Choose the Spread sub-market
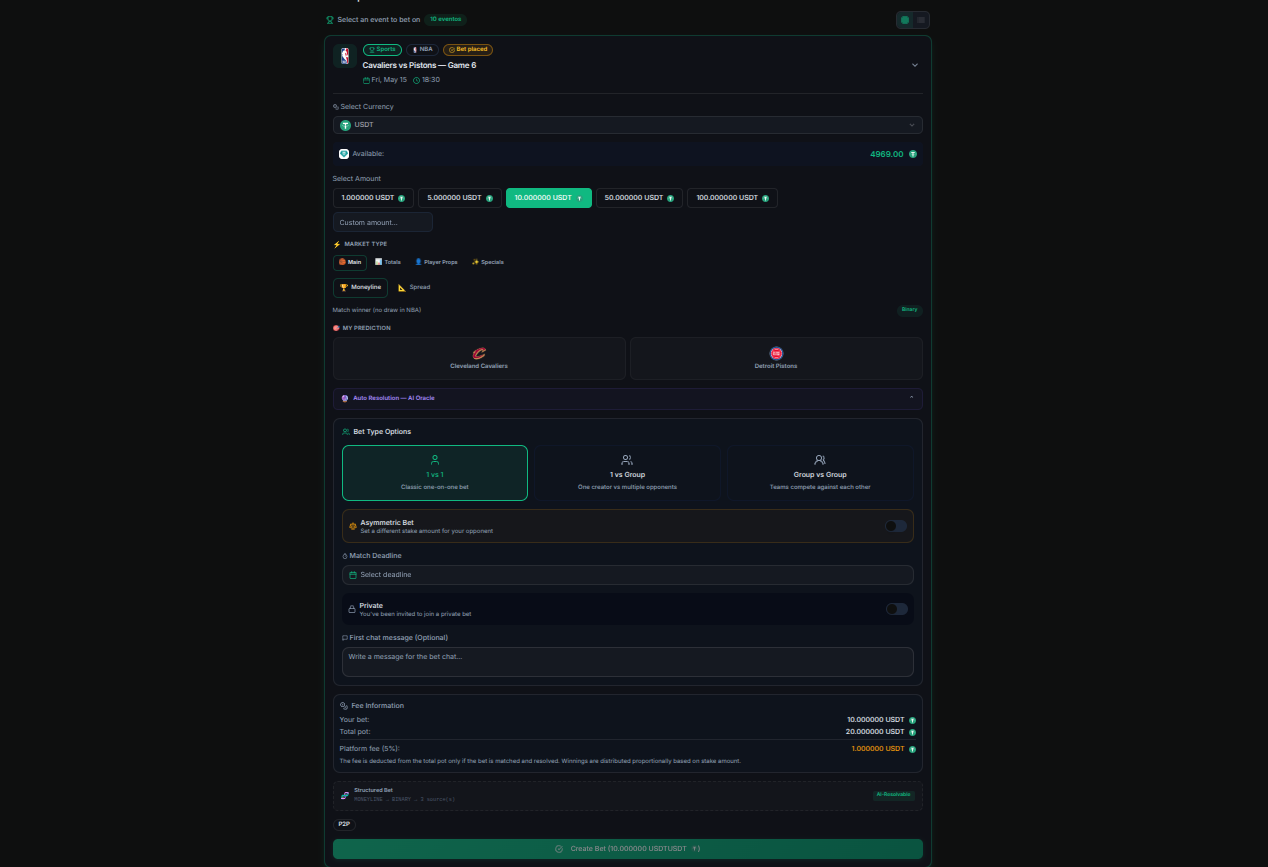This screenshot has height=867, width=1268. click(414, 287)
